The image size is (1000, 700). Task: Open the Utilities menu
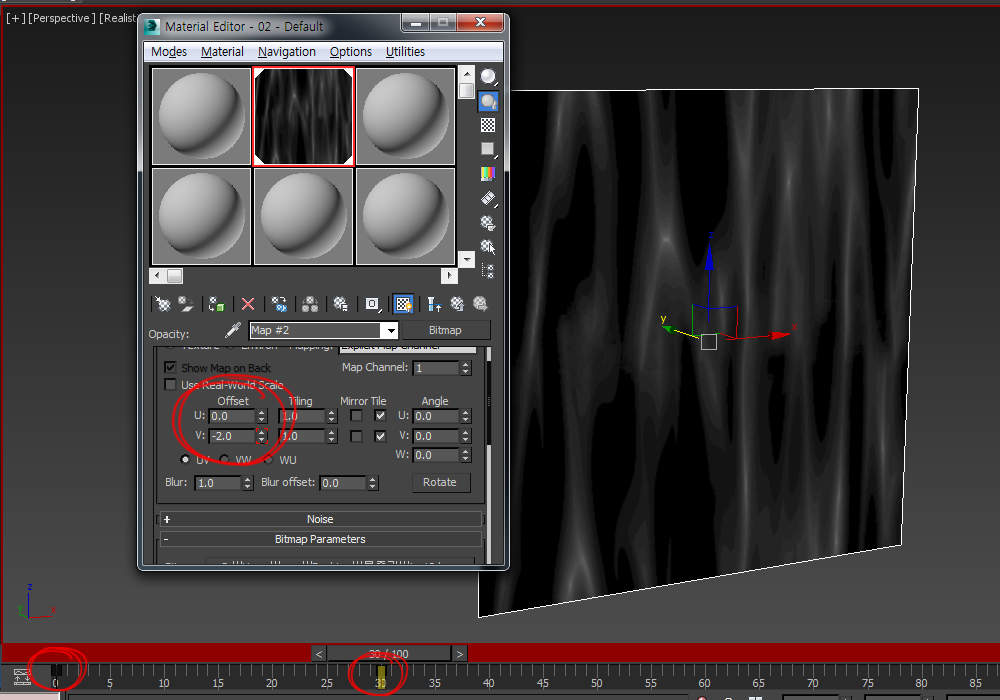coord(405,52)
